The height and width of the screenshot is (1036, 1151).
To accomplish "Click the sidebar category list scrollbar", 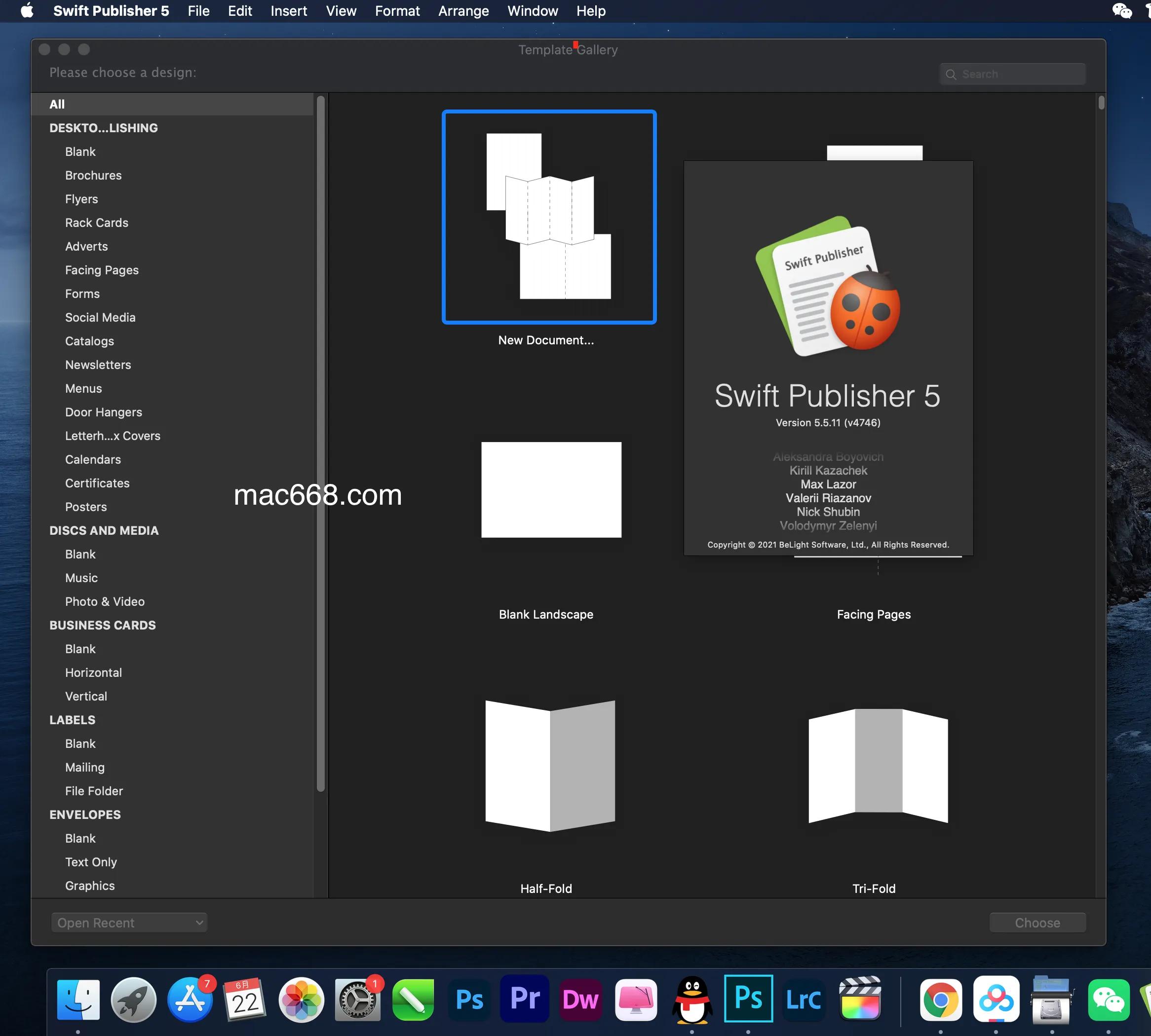I will [321, 444].
